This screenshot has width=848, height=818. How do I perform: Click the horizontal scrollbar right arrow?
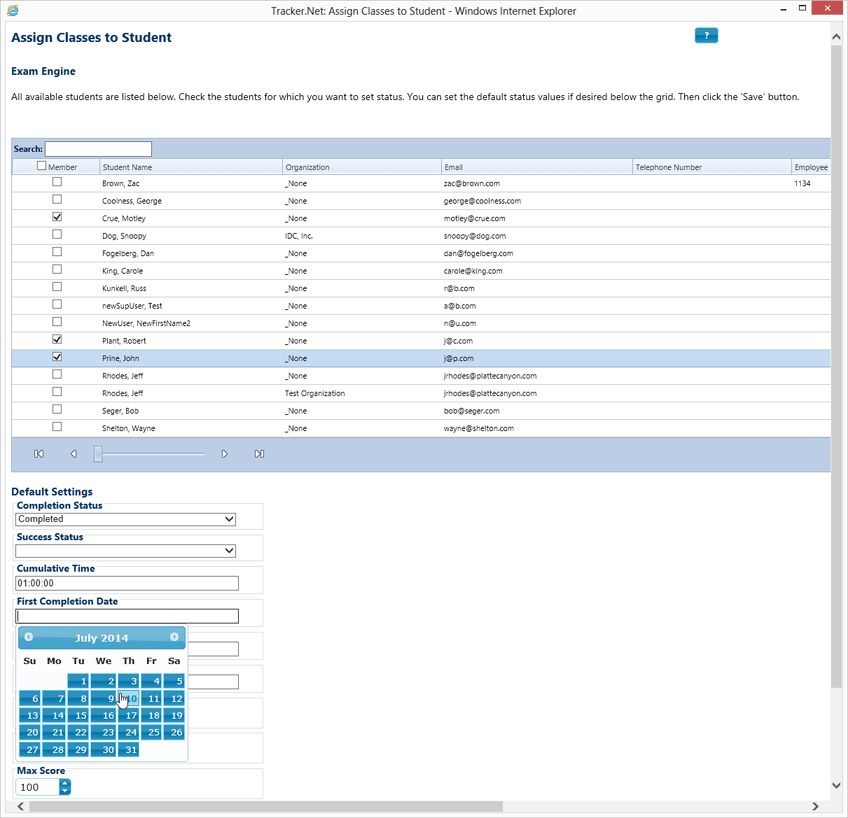pos(815,806)
